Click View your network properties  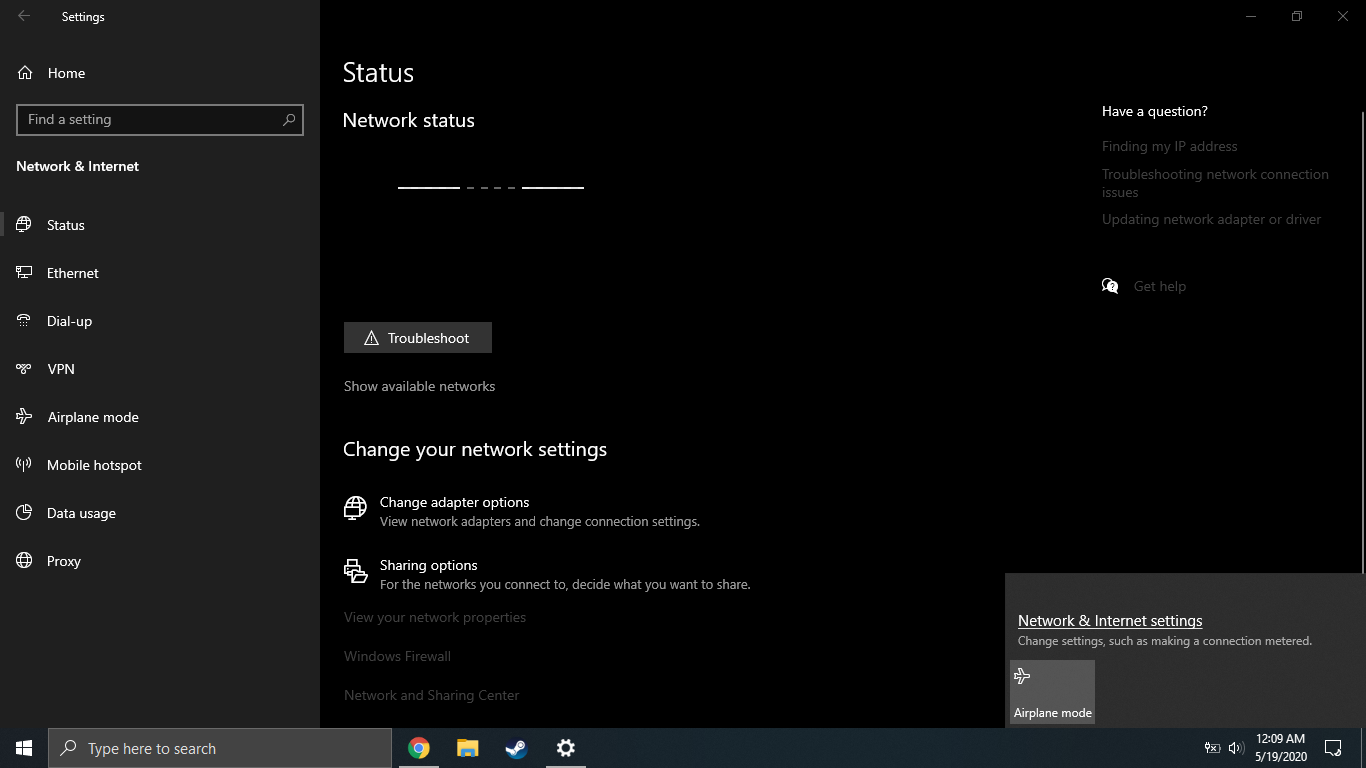[x=435, y=617]
